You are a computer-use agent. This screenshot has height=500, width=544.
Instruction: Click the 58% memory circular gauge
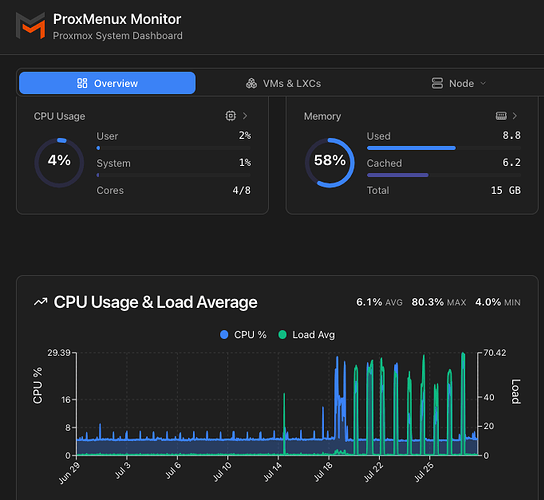[x=330, y=163]
